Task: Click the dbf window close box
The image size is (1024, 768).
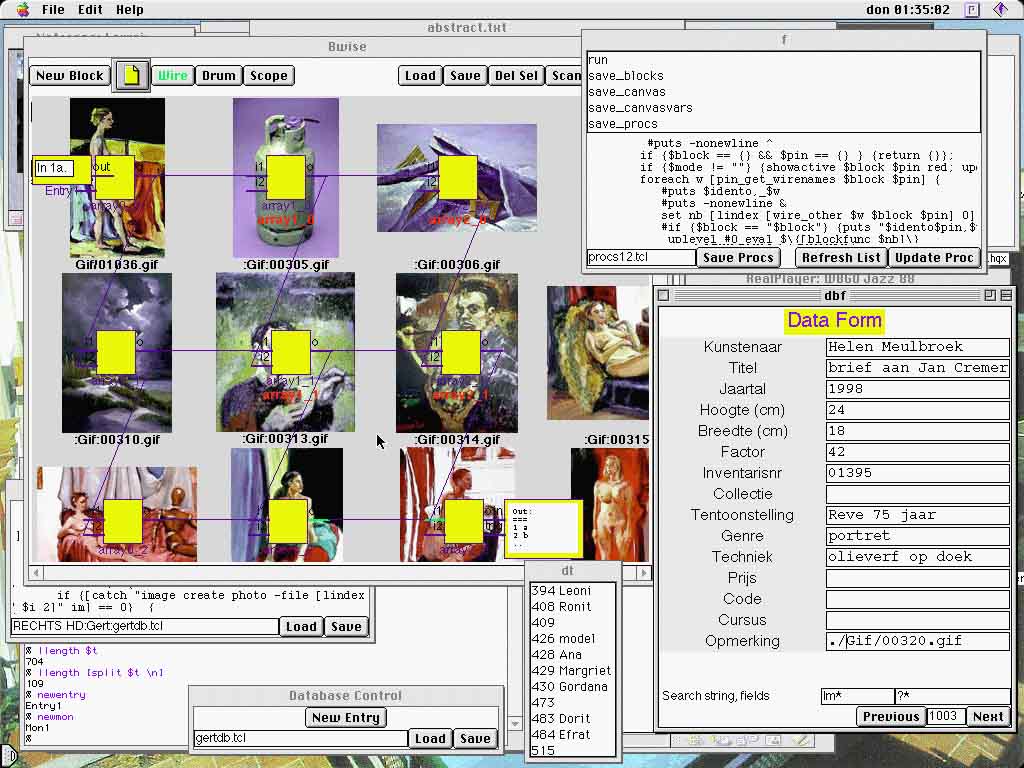Action: [664, 295]
